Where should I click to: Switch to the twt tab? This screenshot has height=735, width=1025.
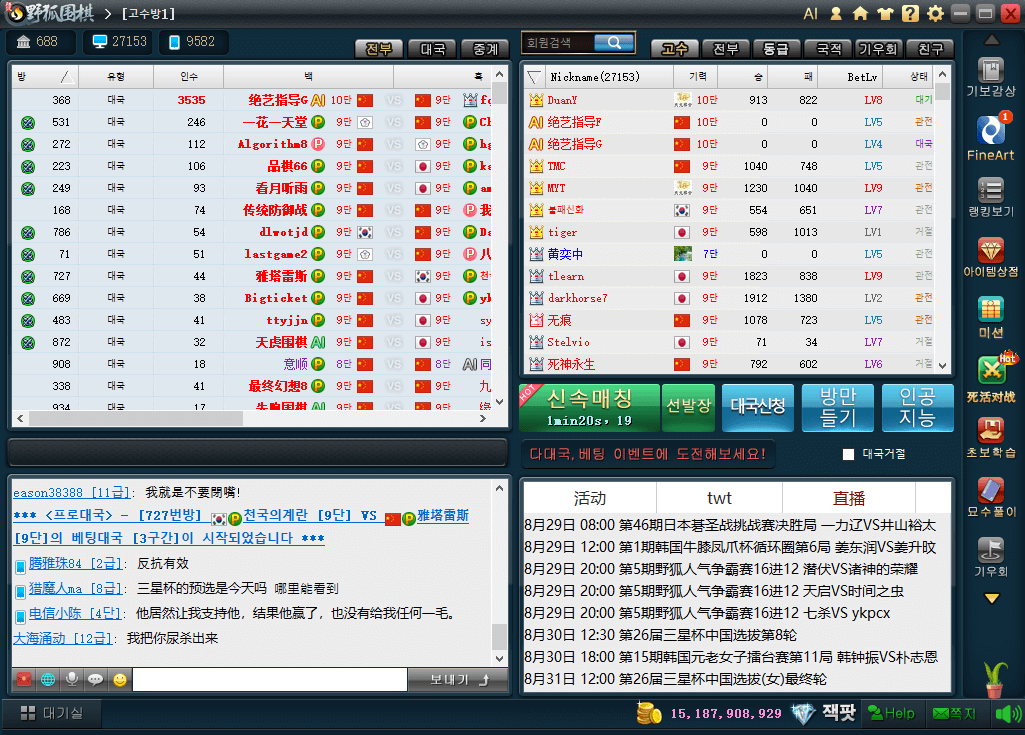tap(719, 499)
